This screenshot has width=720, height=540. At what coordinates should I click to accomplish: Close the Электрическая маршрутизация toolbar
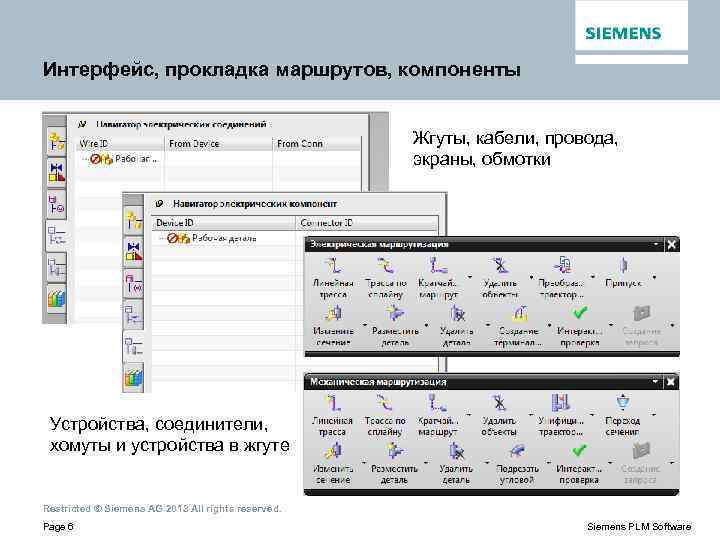click(671, 244)
